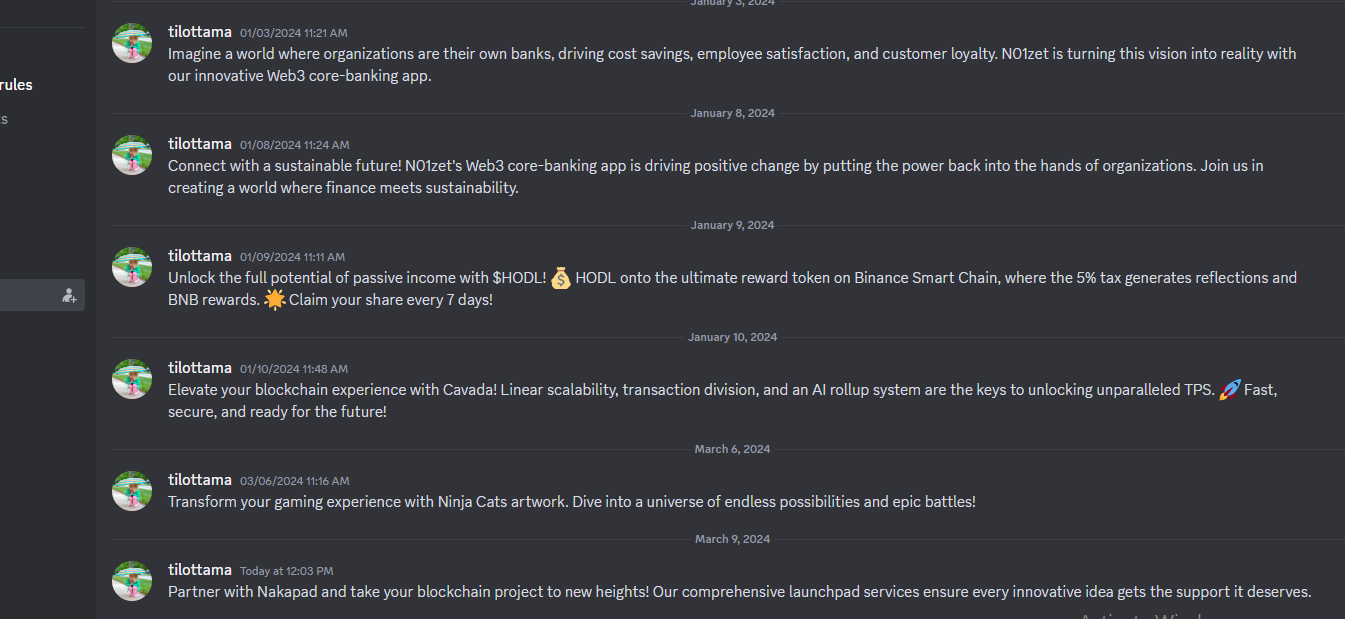Click the sun emoji before Claim your share
The height and width of the screenshot is (619, 1345).
[x=275, y=300]
